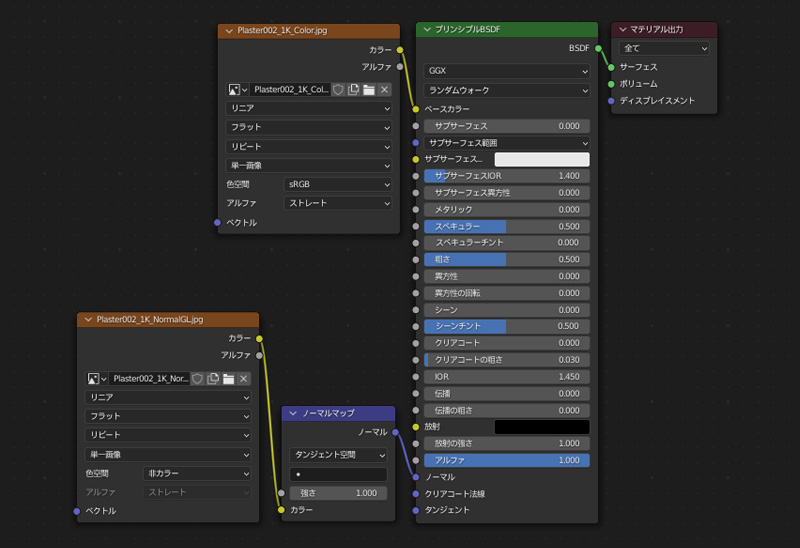This screenshot has width=800, height=548.
Task: Collapse the マテリアル出力 node
Action: (x=622, y=30)
